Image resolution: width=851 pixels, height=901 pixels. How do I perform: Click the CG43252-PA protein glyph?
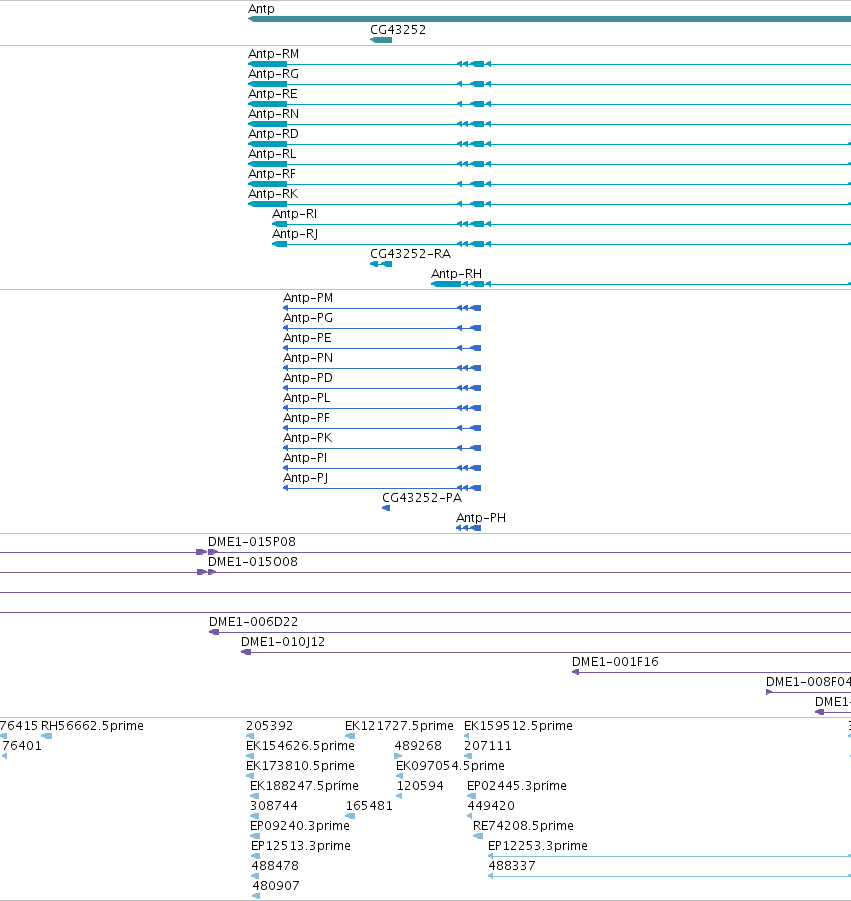(386, 508)
